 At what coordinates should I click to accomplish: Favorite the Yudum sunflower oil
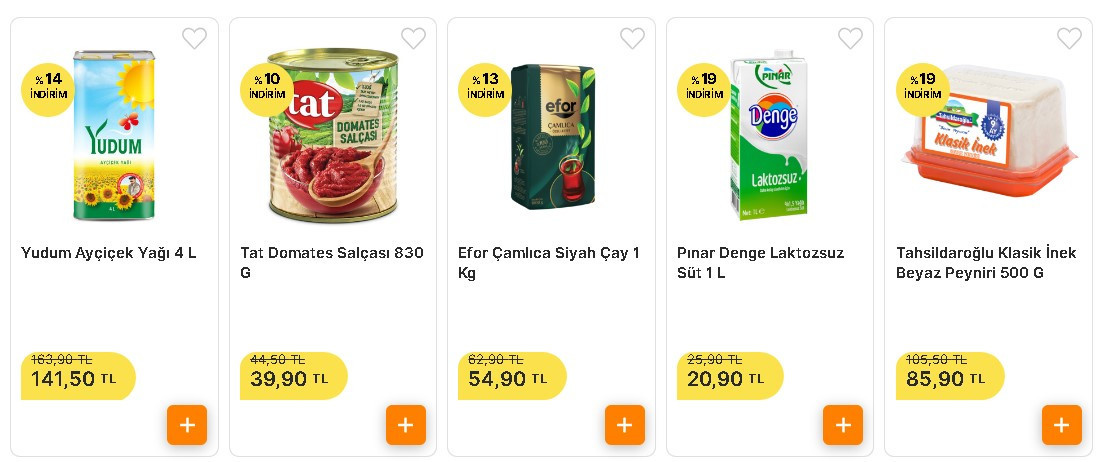click(195, 39)
